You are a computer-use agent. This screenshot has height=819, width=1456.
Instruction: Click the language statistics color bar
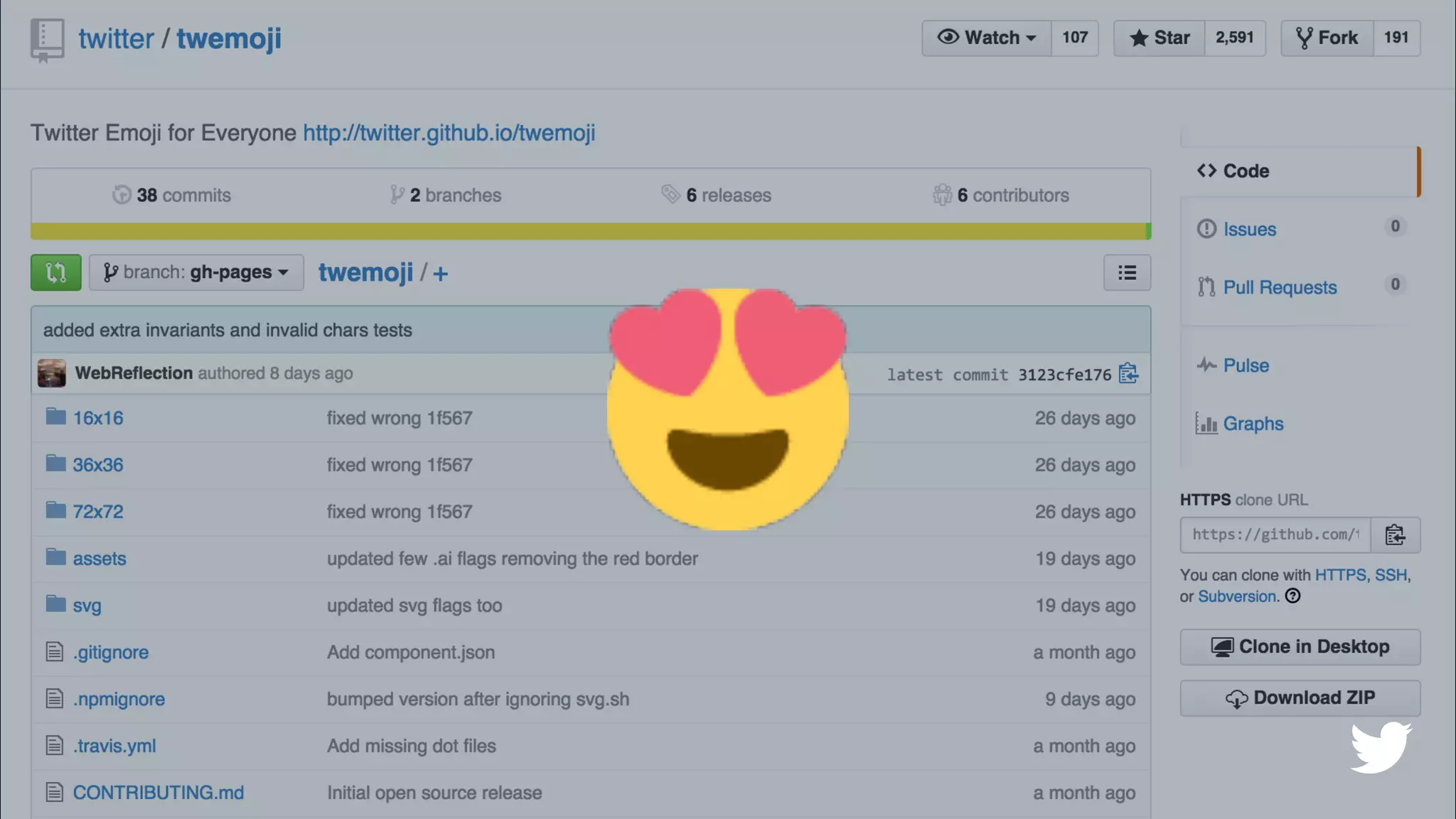(590, 231)
